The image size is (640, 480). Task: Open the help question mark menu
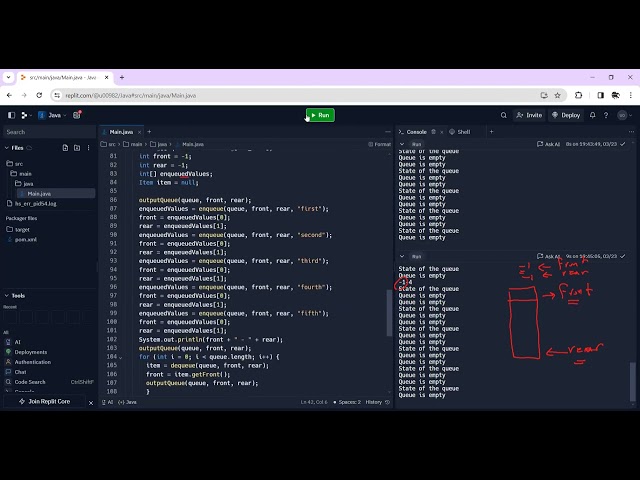(x=606, y=115)
